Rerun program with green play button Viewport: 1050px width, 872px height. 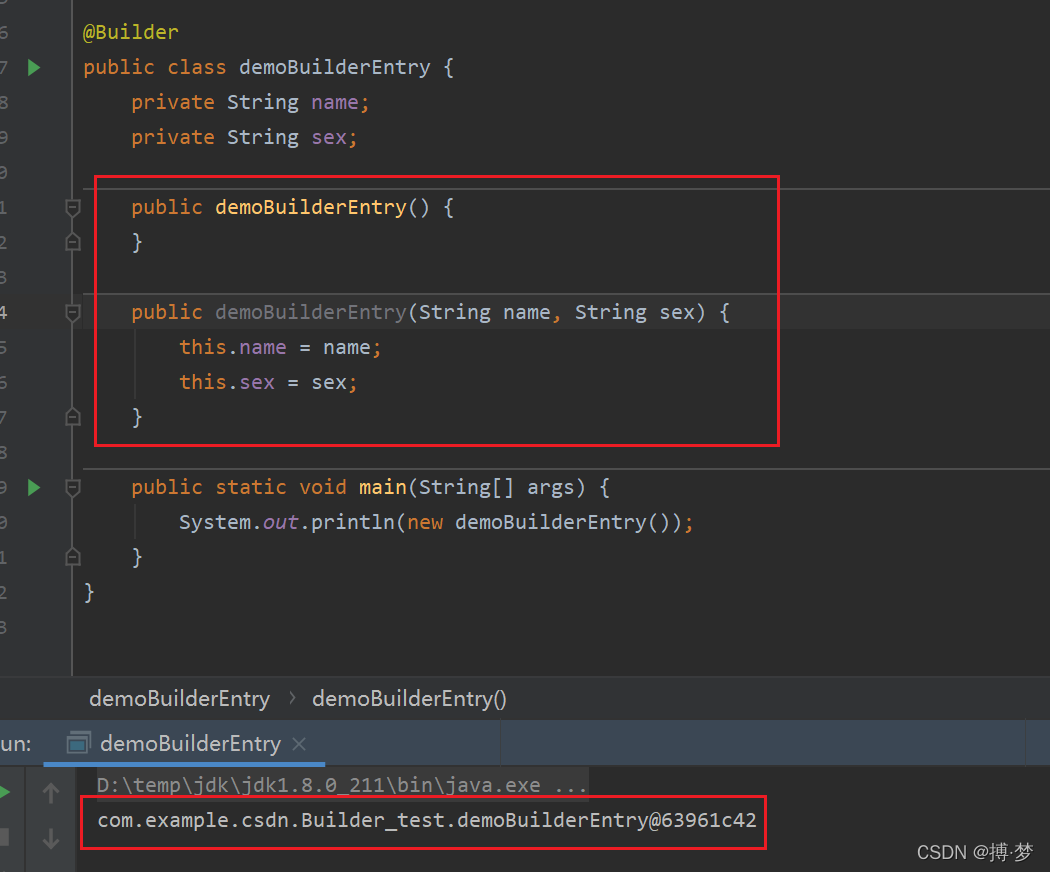4,793
